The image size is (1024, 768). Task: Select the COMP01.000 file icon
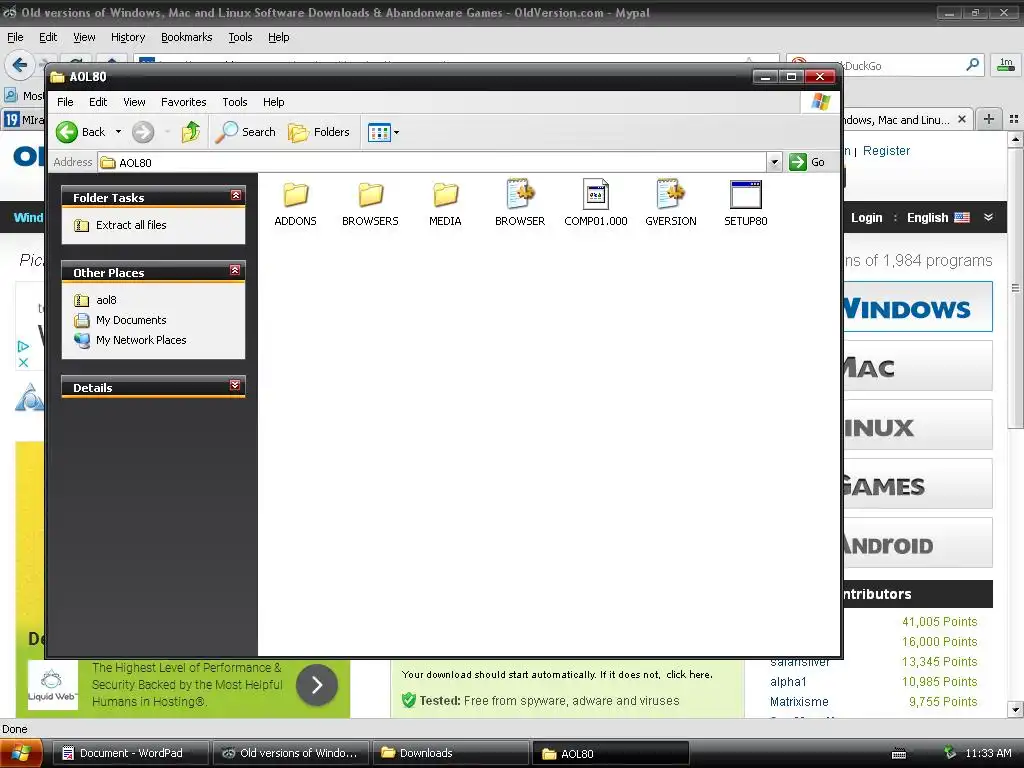[x=596, y=195]
